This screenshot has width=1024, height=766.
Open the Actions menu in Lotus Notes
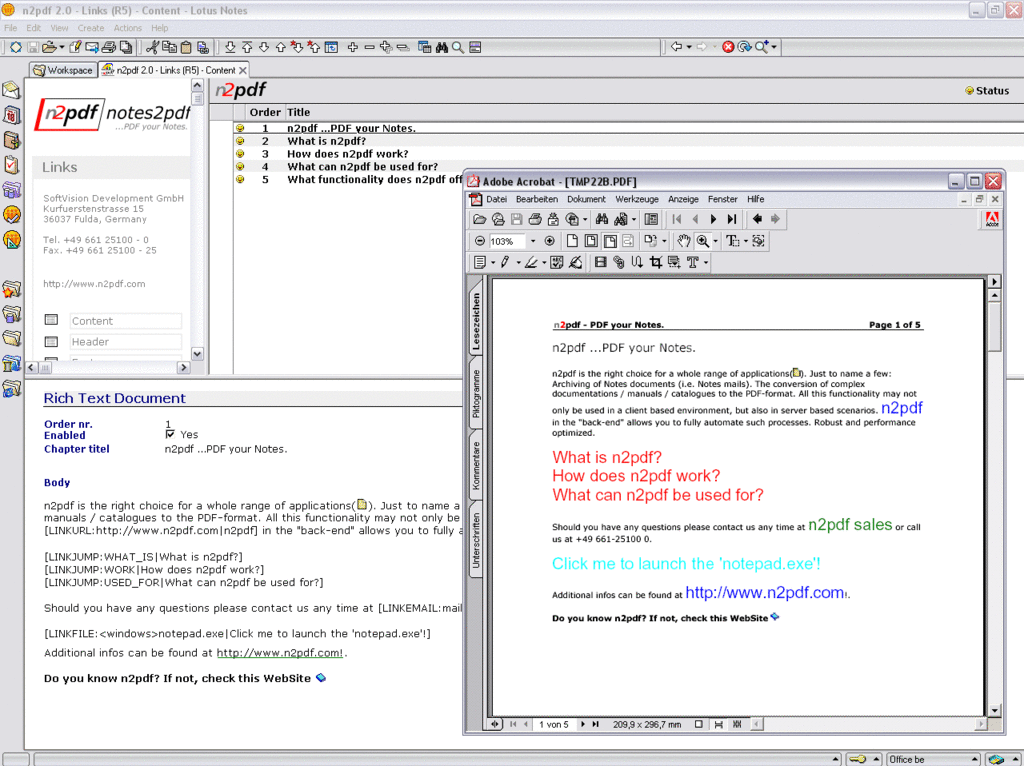coord(127,28)
